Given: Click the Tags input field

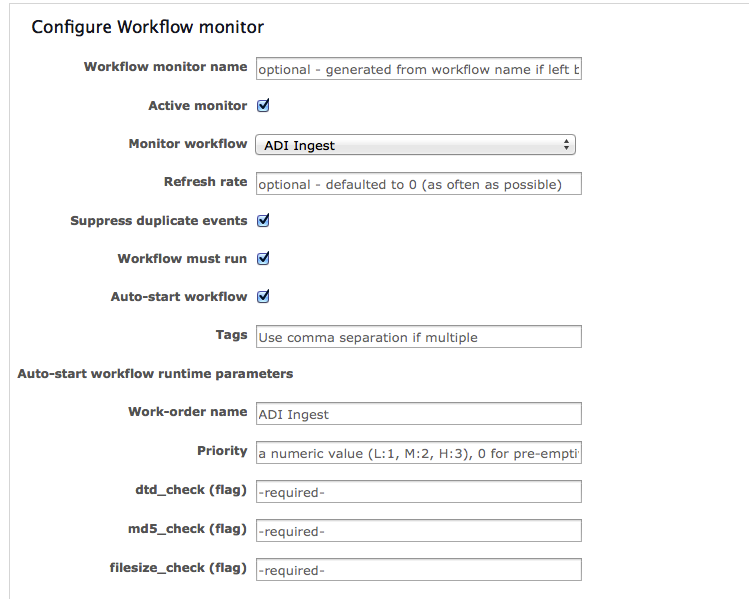Looking at the screenshot, I should [418, 337].
